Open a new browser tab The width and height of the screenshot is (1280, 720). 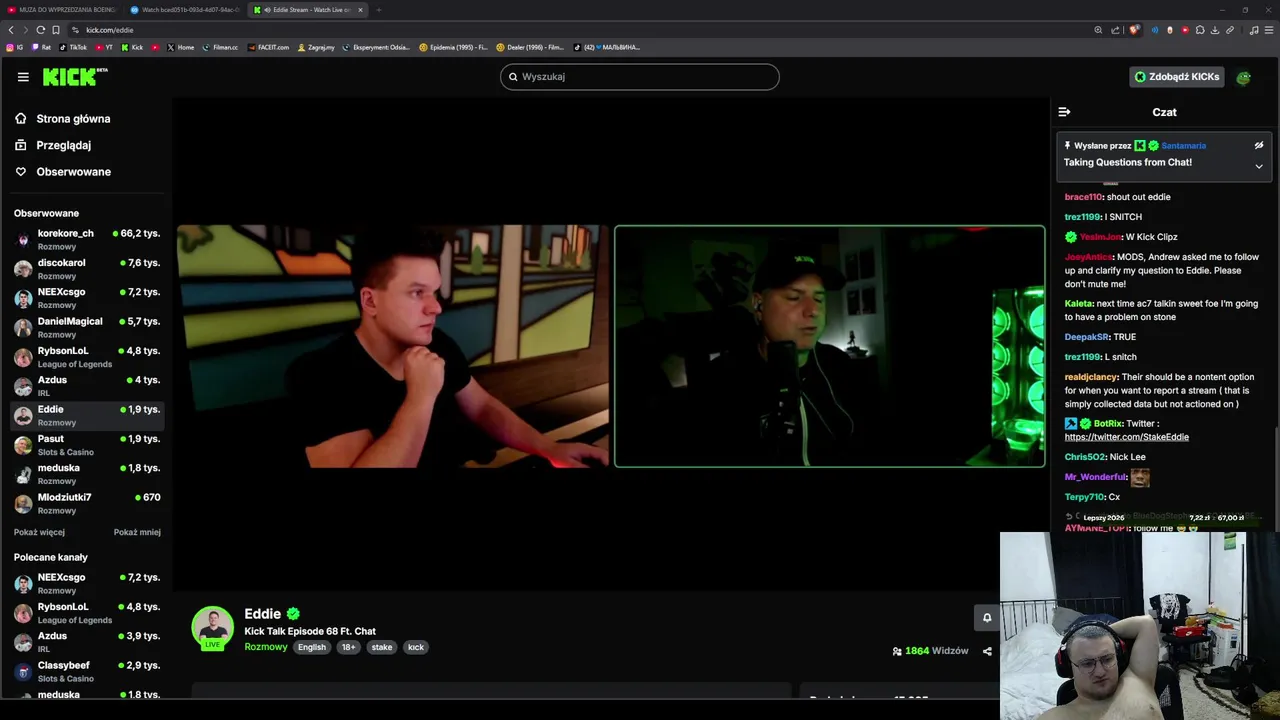tap(378, 10)
